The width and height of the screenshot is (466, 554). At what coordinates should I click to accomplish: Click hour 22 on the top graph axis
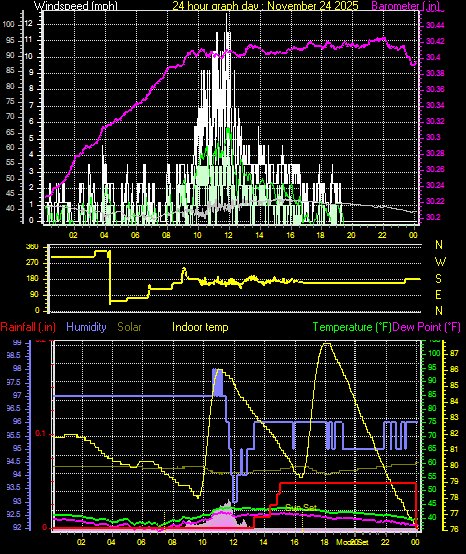point(382,235)
